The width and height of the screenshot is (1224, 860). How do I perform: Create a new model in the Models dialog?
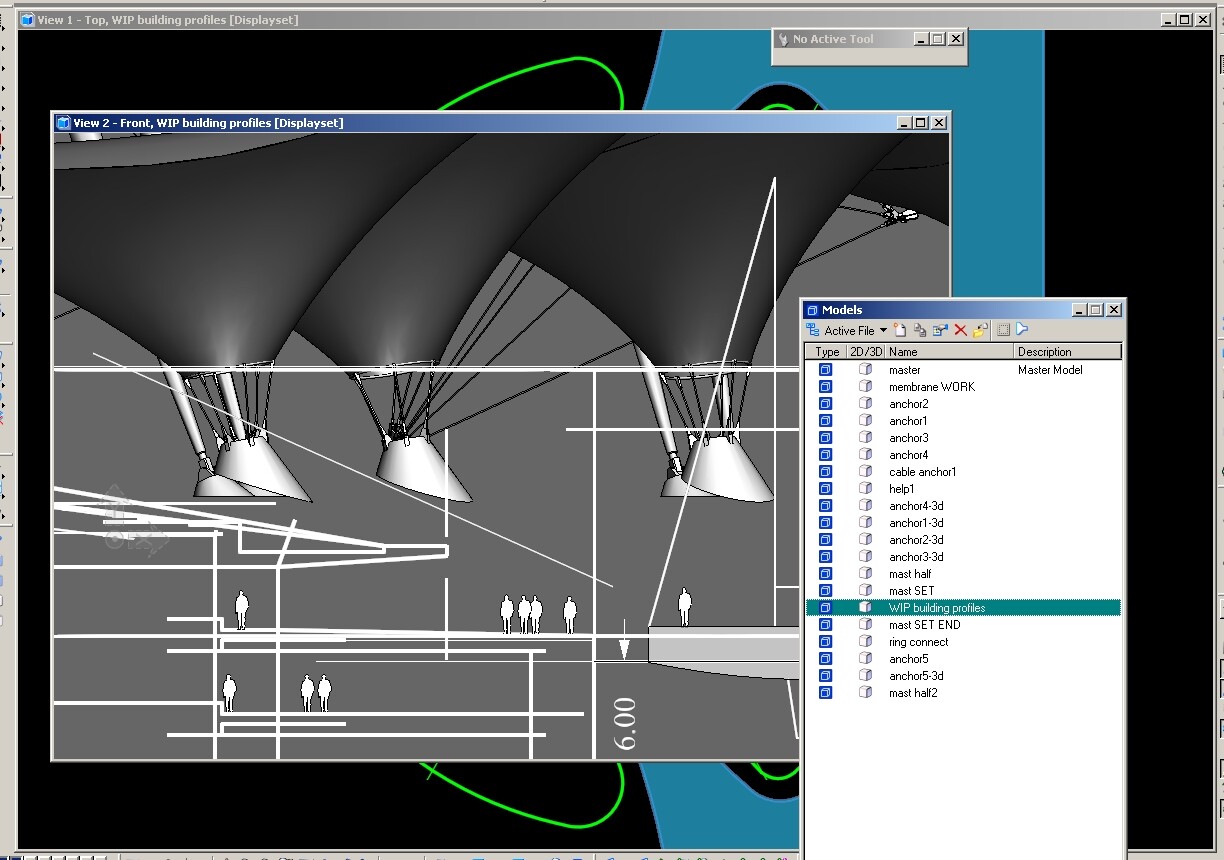[x=899, y=330]
